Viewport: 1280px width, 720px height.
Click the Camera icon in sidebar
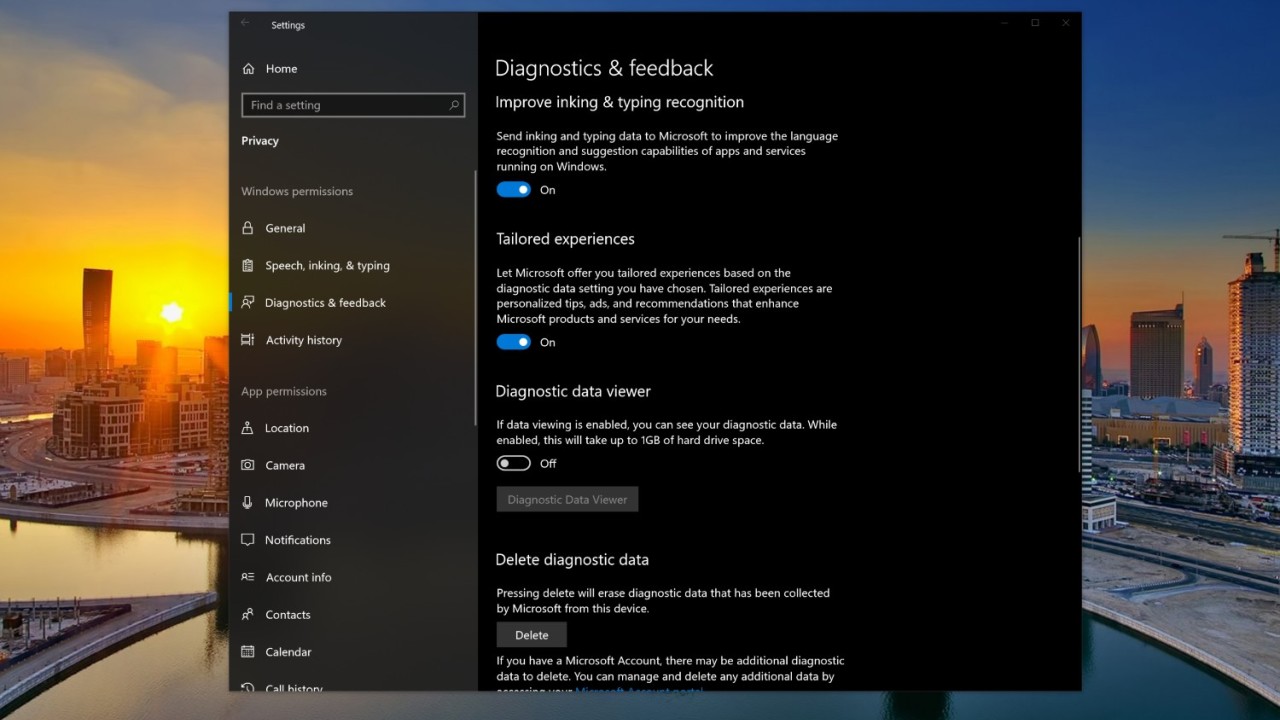click(248, 466)
